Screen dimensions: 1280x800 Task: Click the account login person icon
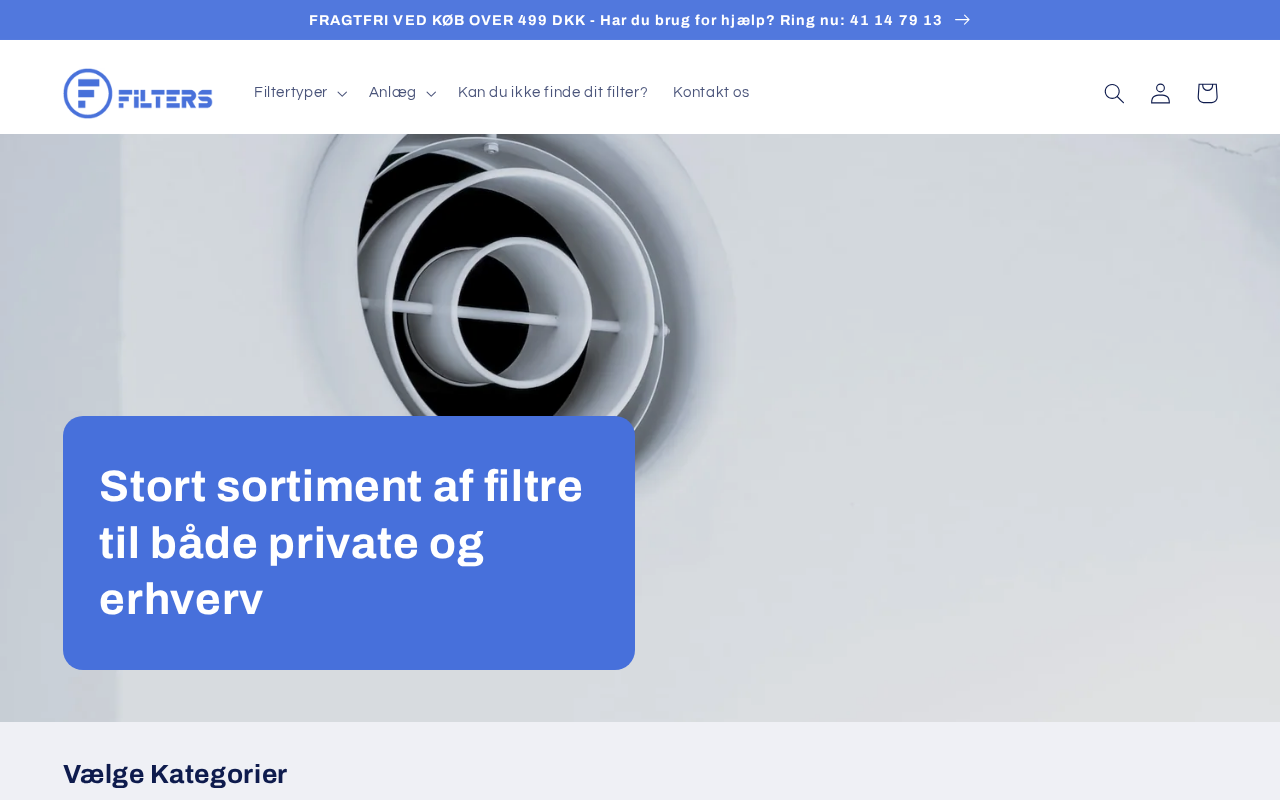point(1160,93)
